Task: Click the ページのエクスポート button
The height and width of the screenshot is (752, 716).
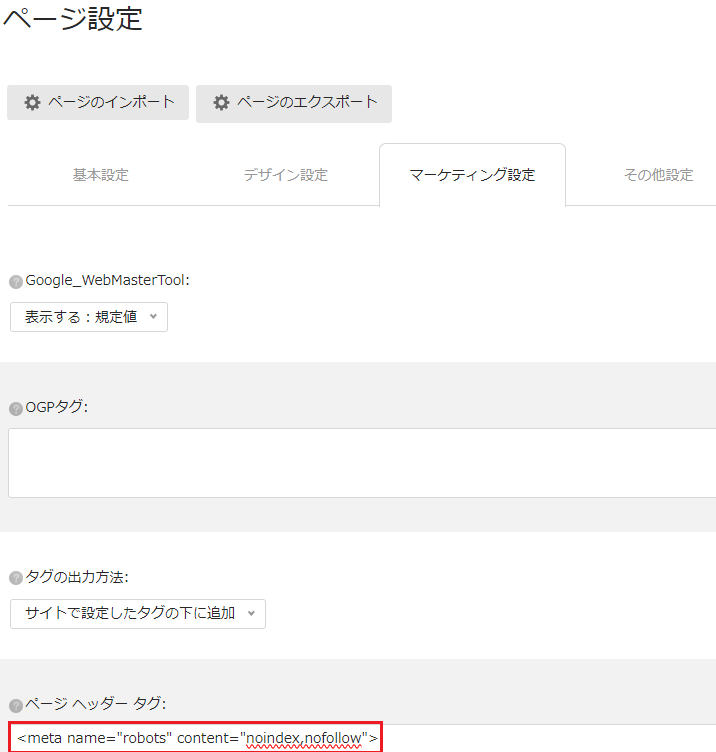Action: point(294,104)
